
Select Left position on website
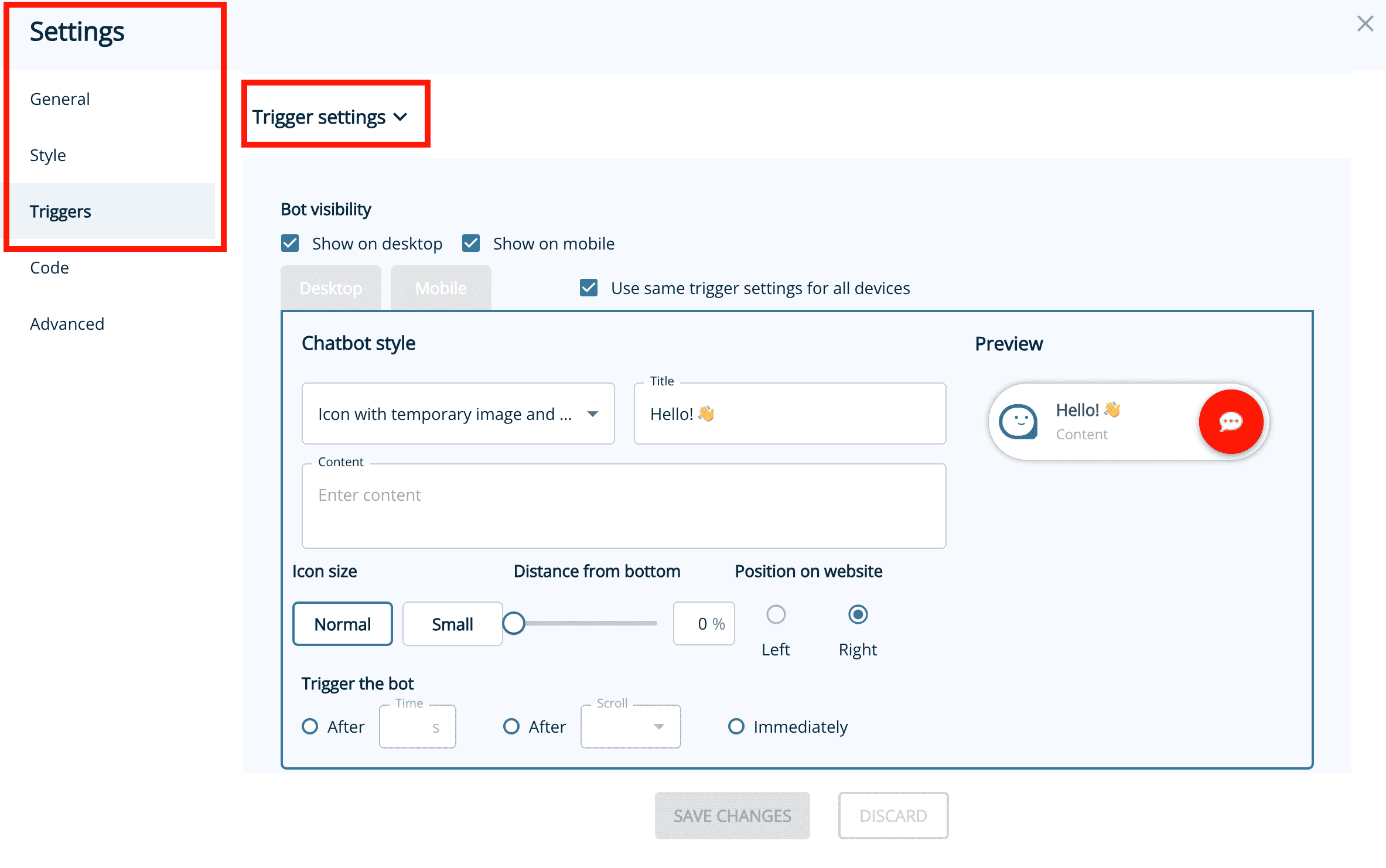tap(776, 614)
